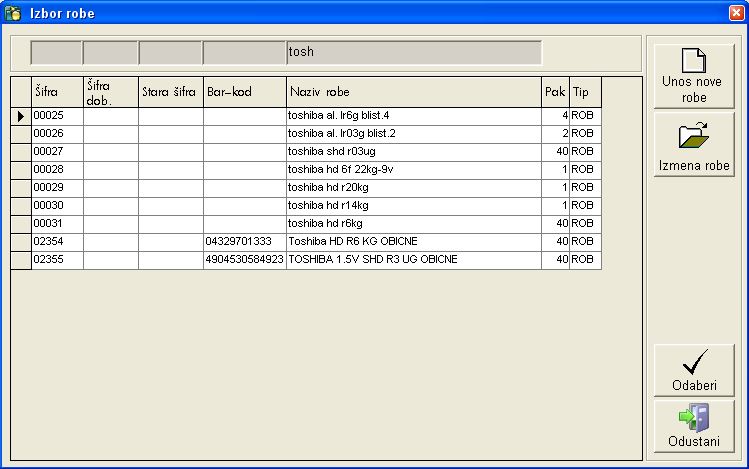
Task: Close the Izbor robe window
Action: (736, 12)
